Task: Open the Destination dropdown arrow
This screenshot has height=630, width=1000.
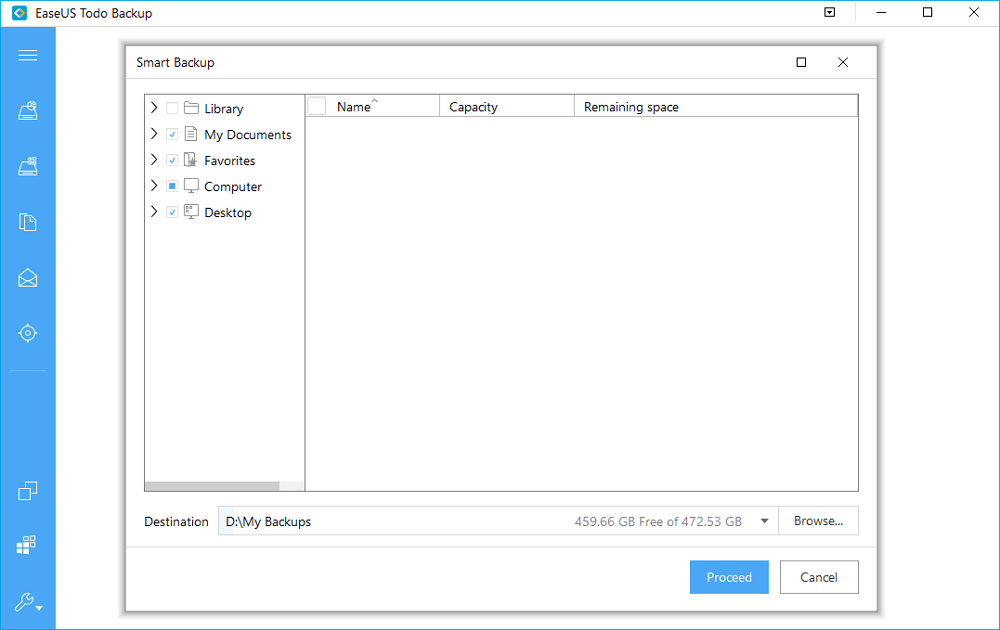Action: pyautogui.click(x=764, y=521)
